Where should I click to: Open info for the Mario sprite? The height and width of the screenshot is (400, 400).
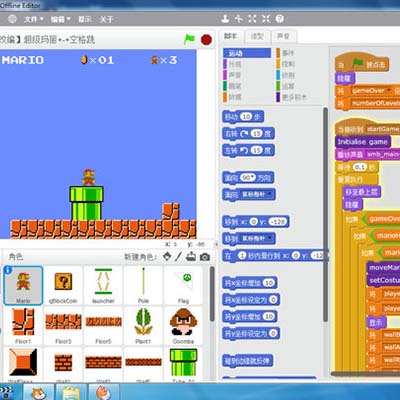[8, 270]
